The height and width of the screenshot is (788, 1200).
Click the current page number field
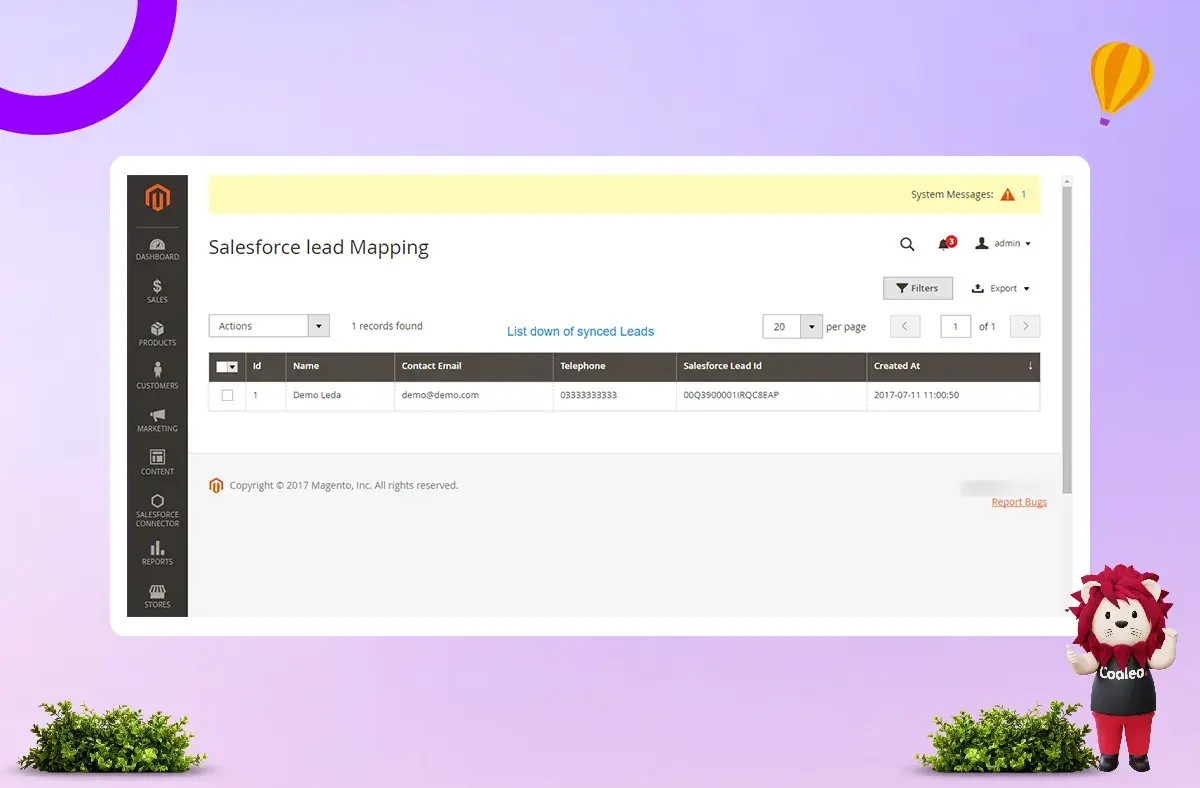[x=956, y=326]
